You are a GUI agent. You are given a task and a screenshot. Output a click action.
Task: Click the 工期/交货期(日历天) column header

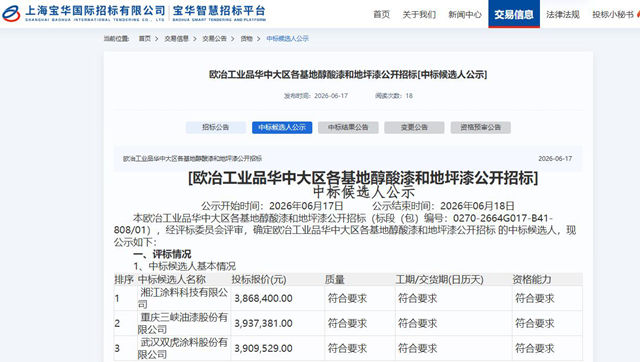click(440, 280)
